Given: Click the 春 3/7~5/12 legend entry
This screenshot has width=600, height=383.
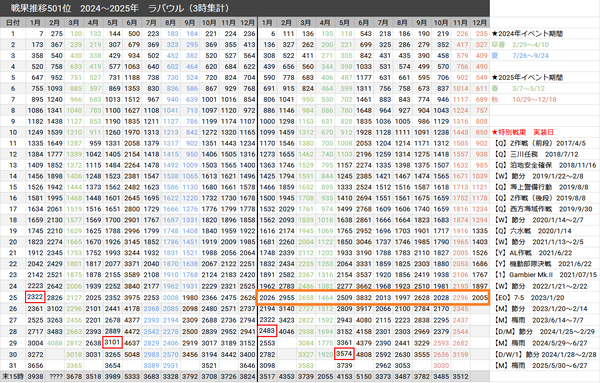Looking at the screenshot, I should [x=518, y=89].
